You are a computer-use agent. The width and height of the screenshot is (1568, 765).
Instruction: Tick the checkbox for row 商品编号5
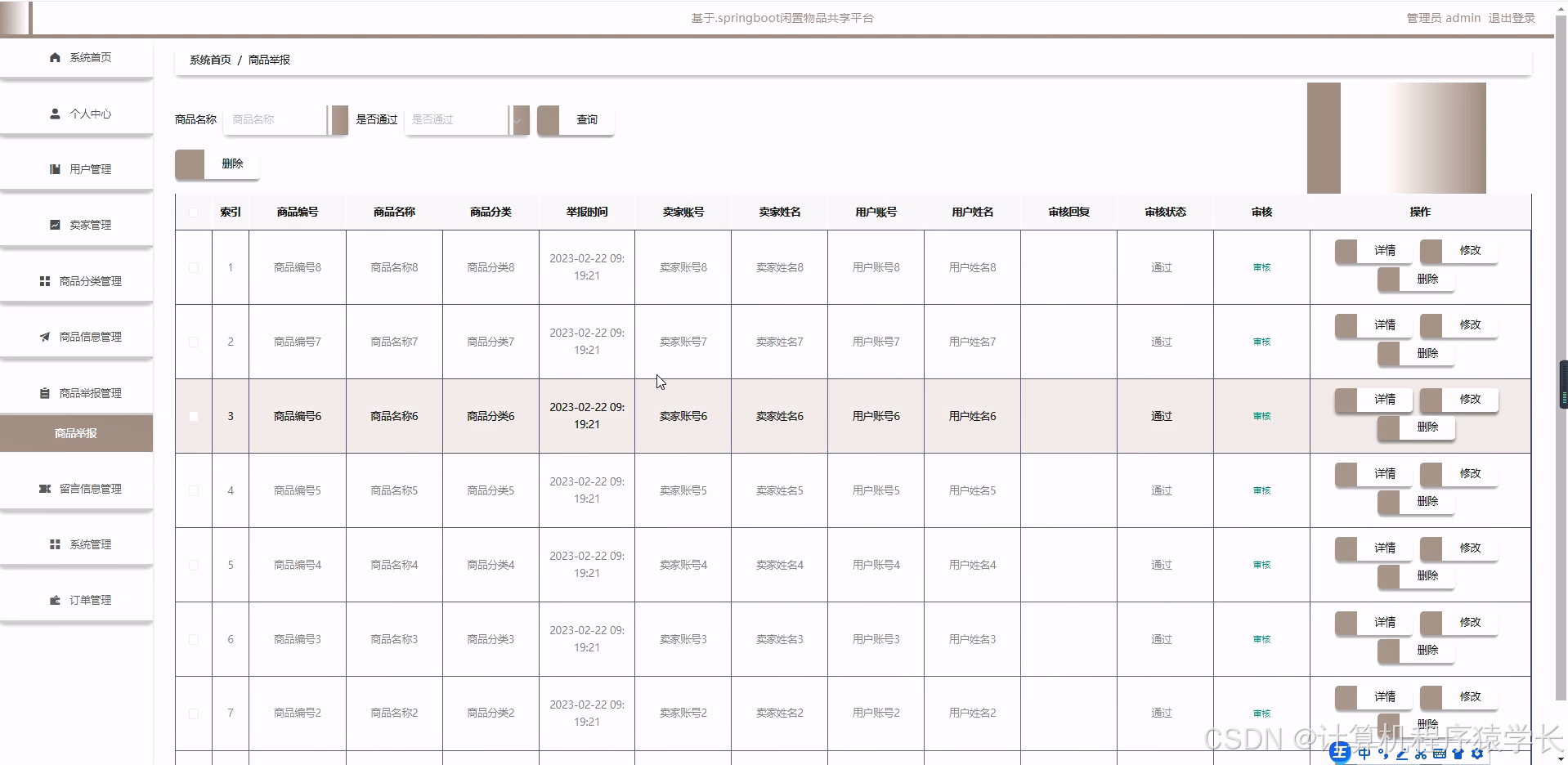194,490
